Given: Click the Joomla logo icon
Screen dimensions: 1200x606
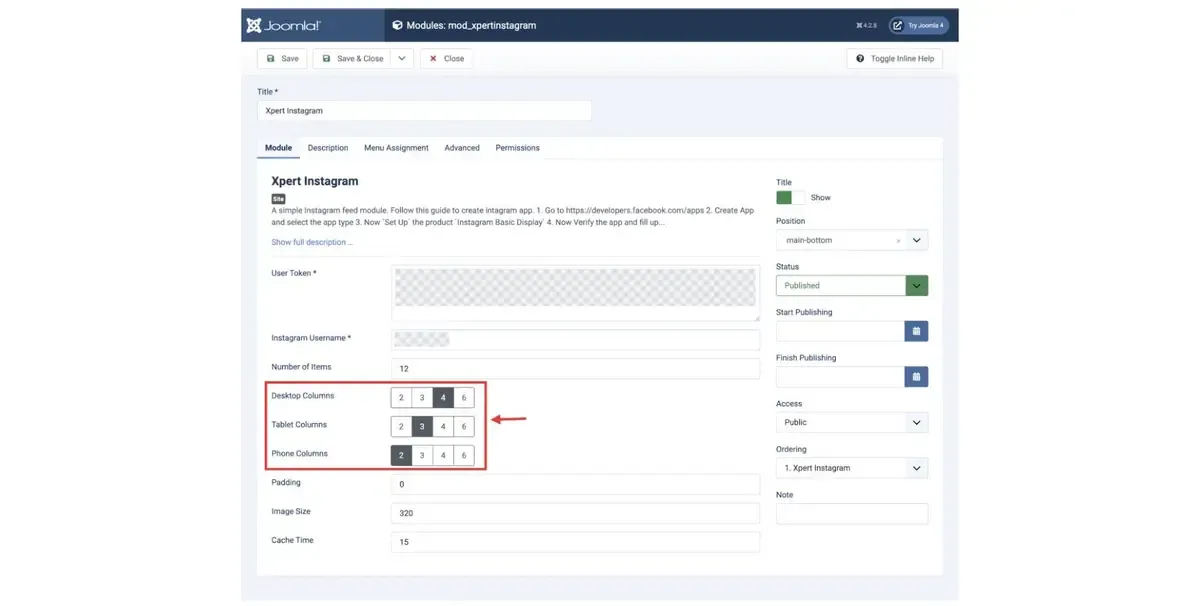Looking at the screenshot, I should coord(254,26).
